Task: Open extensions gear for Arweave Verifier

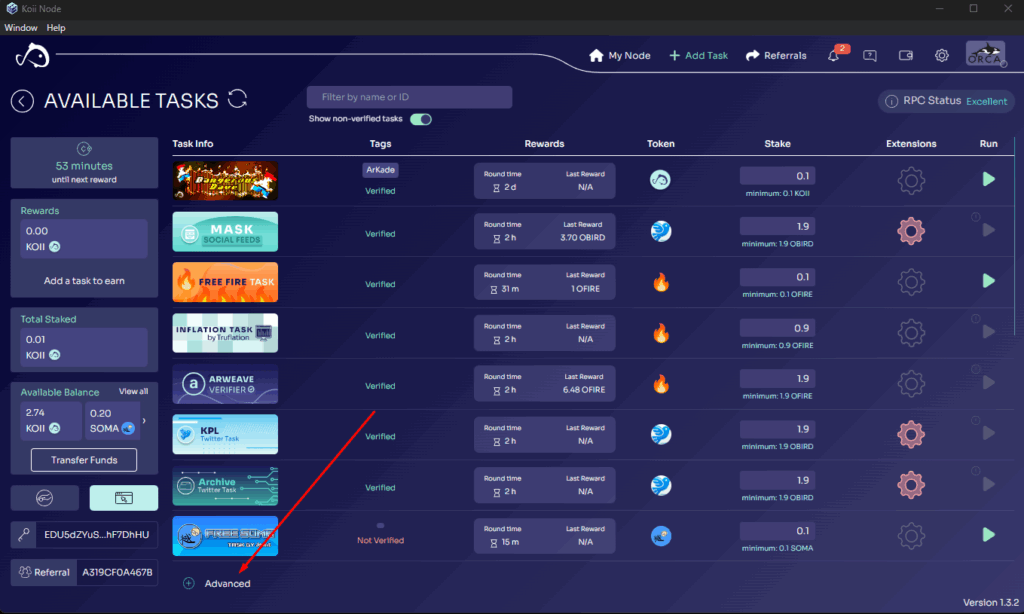Action: [911, 383]
